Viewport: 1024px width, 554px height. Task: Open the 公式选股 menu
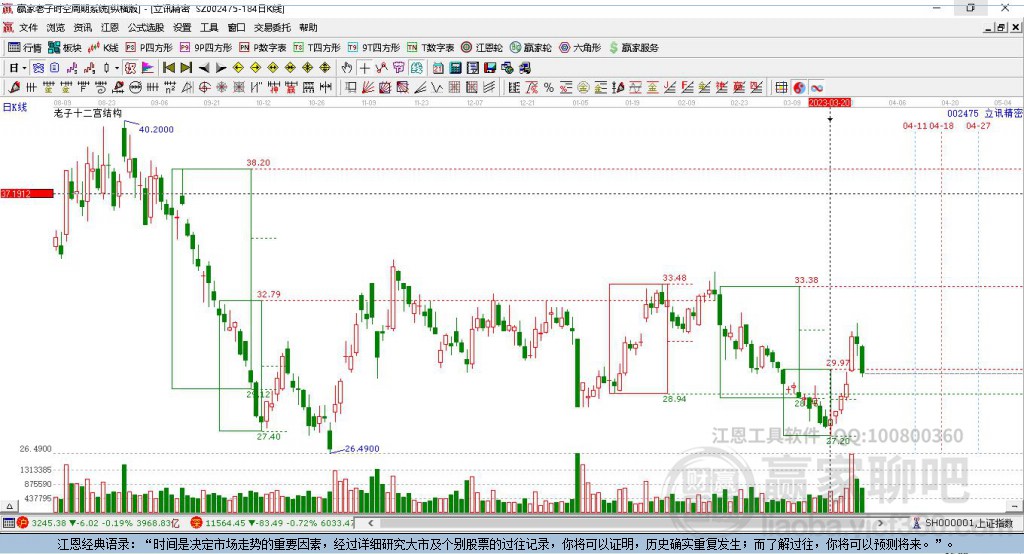[146, 27]
